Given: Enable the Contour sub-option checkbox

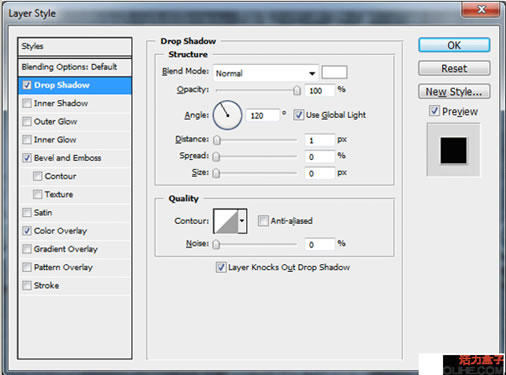Looking at the screenshot, I should (38, 176).
